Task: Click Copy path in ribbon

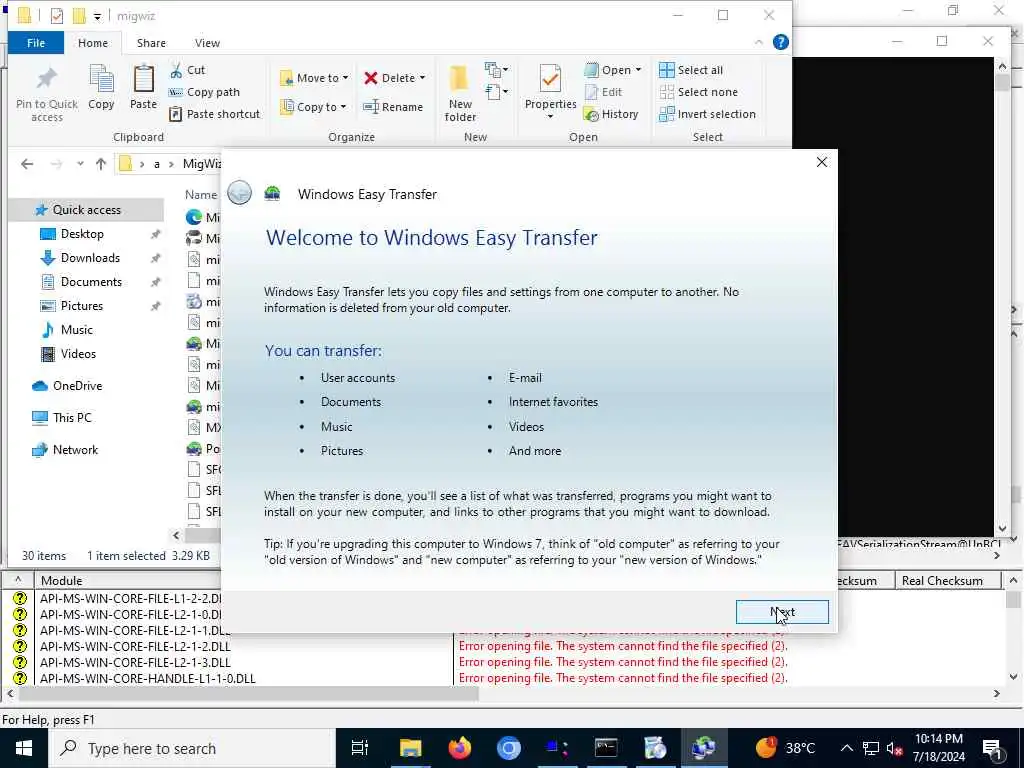Action: [x=204, y=92]
